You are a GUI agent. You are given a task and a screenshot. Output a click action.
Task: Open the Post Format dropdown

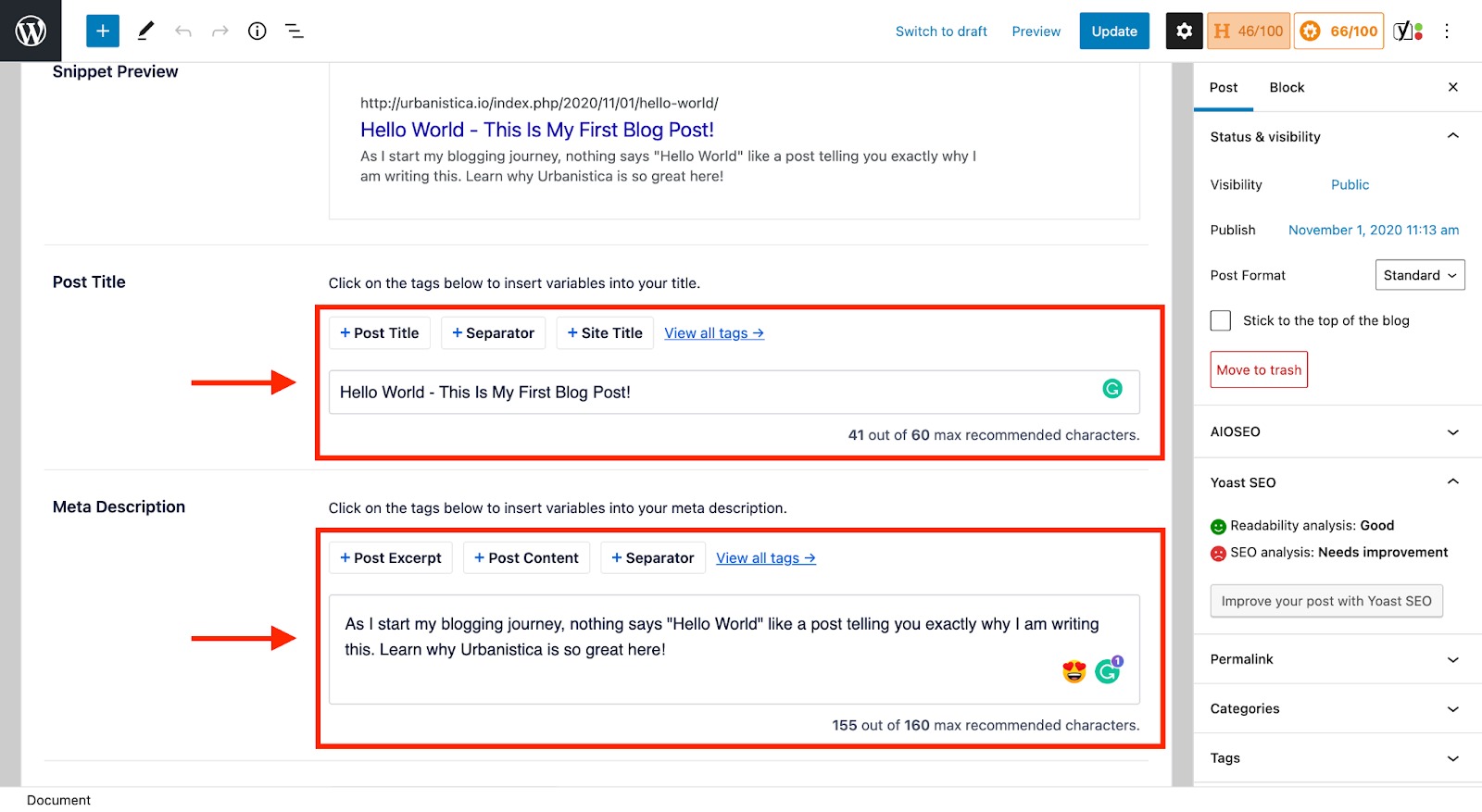(1419, 275)
